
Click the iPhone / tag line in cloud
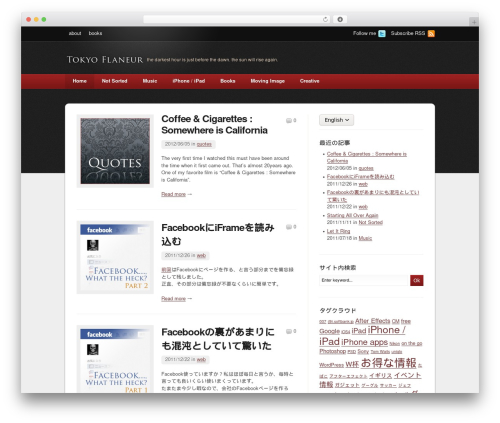tap(387, 330)
